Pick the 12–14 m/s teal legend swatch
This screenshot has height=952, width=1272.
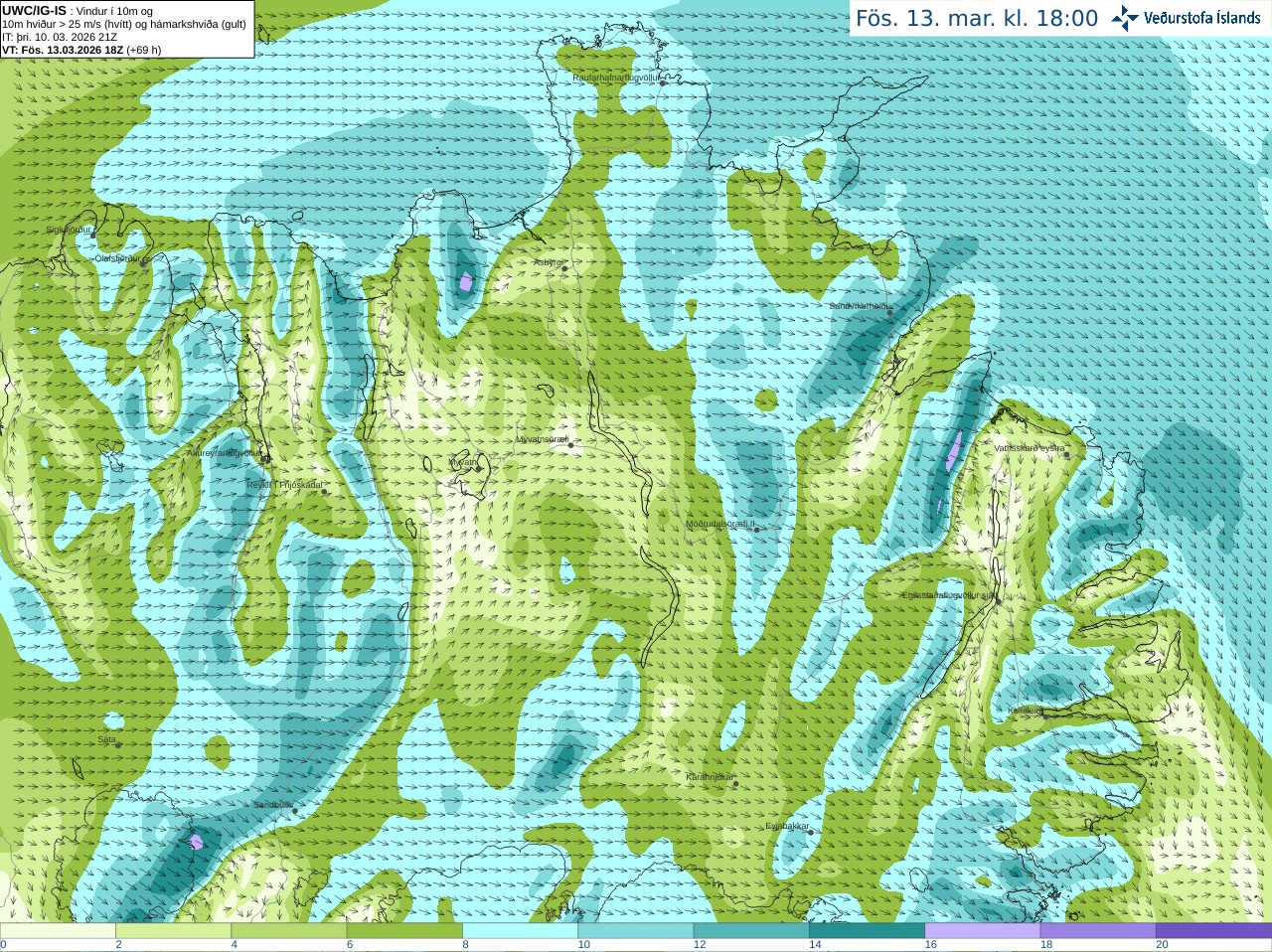click(751, 931)
